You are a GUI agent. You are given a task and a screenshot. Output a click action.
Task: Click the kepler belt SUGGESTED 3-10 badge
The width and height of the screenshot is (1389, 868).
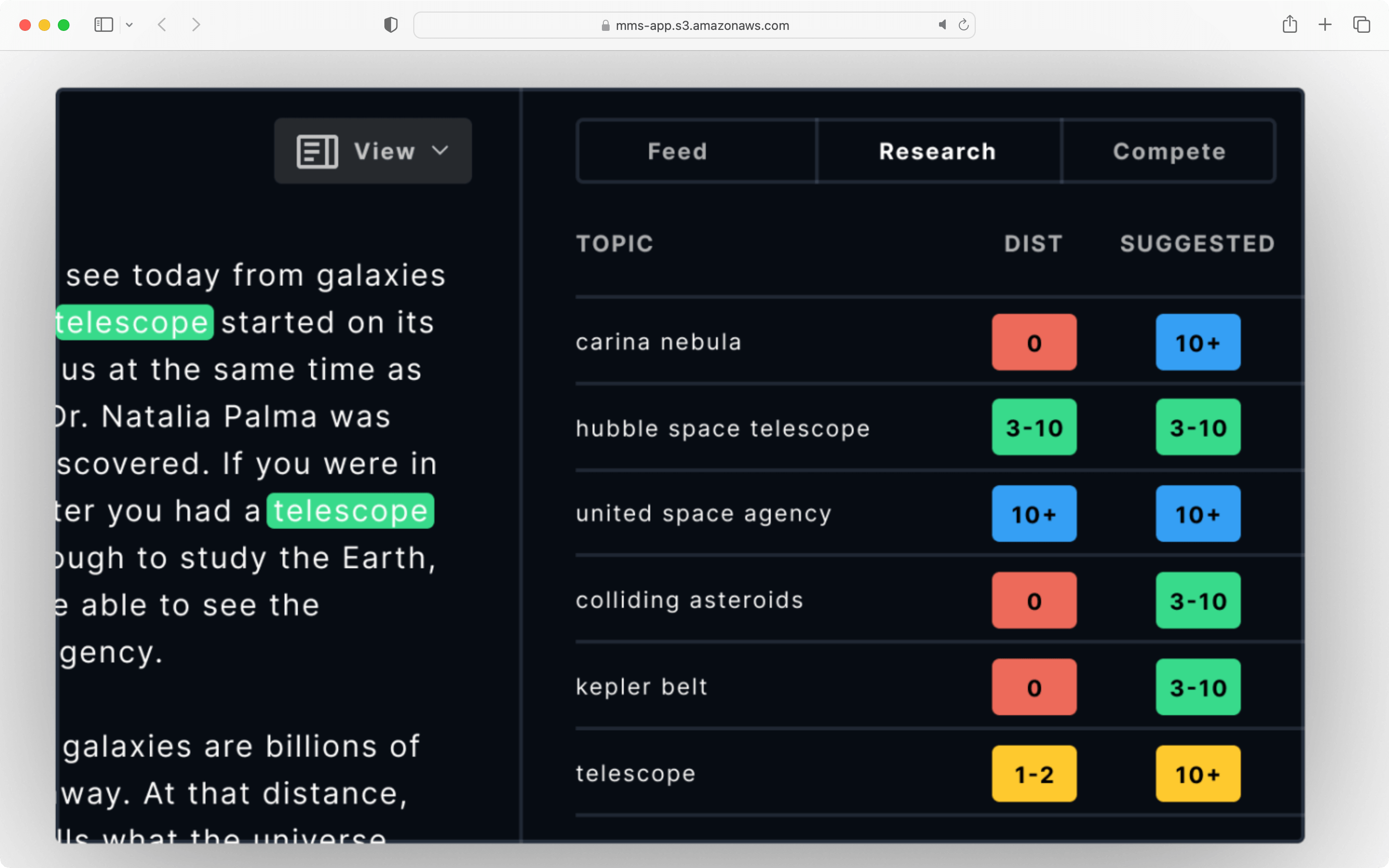click(x=1197, y=687)
